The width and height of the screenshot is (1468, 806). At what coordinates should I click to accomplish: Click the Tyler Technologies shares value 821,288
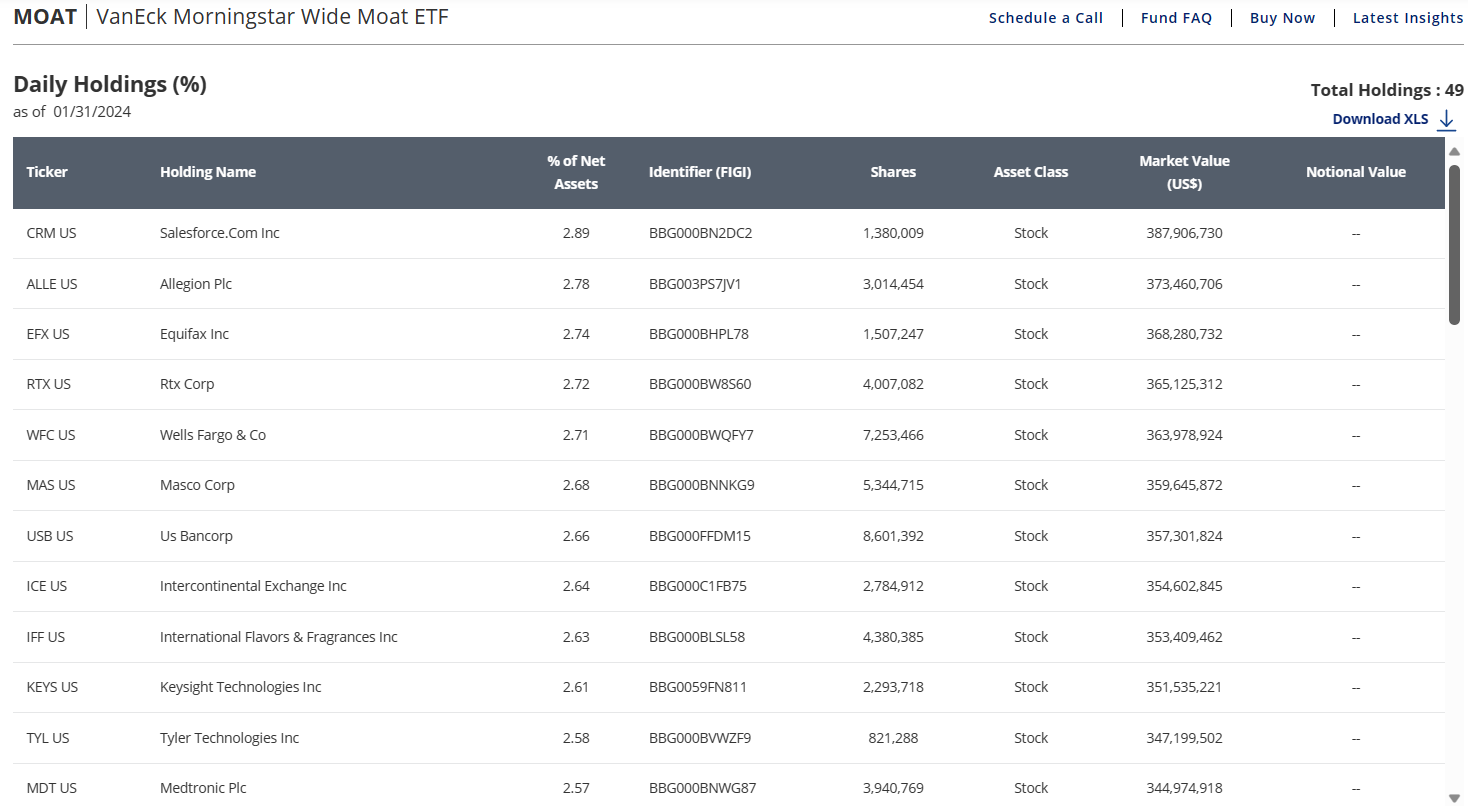click(893, 738)
